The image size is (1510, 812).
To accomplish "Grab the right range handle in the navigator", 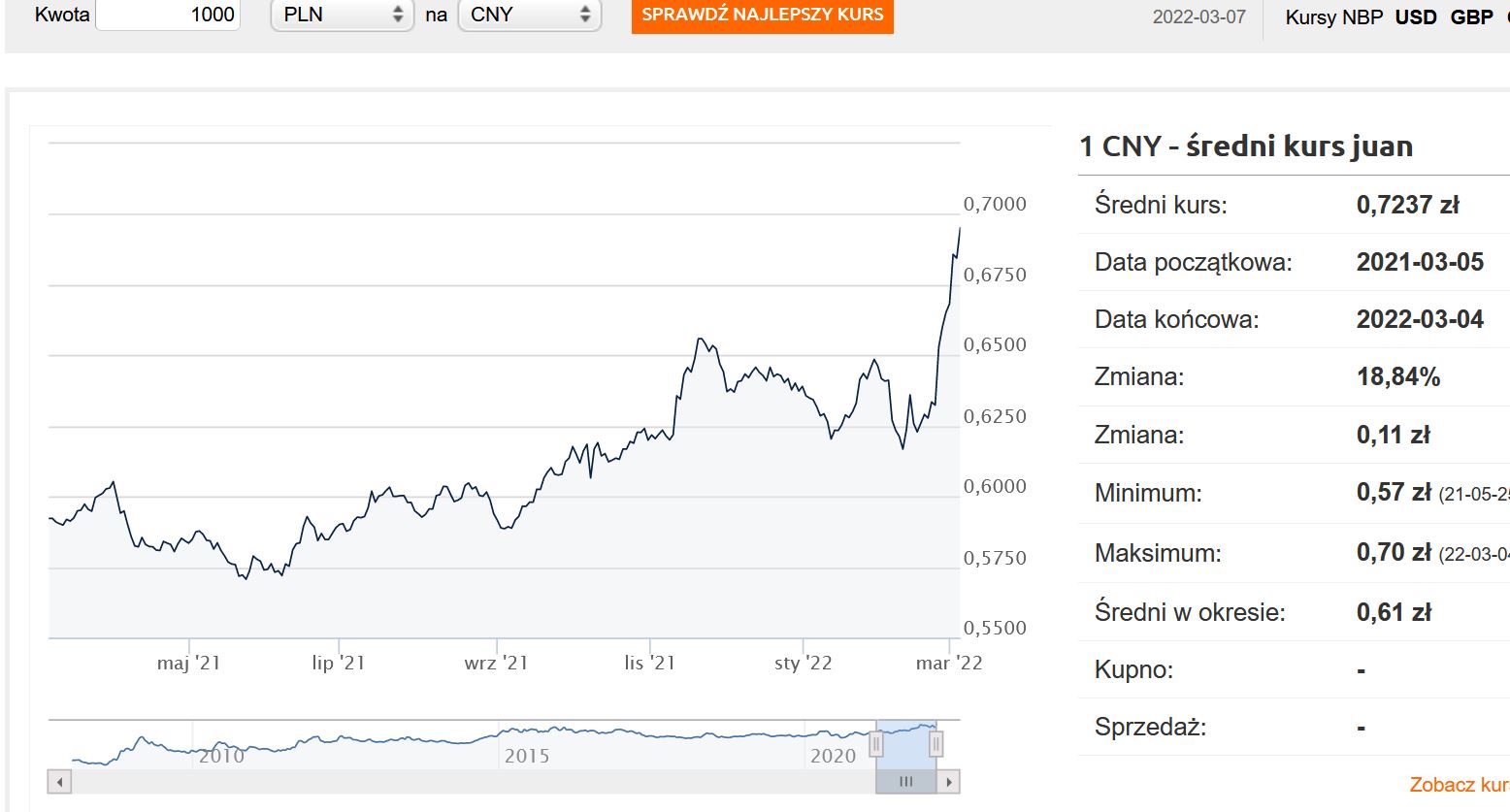I will (936, 744).
